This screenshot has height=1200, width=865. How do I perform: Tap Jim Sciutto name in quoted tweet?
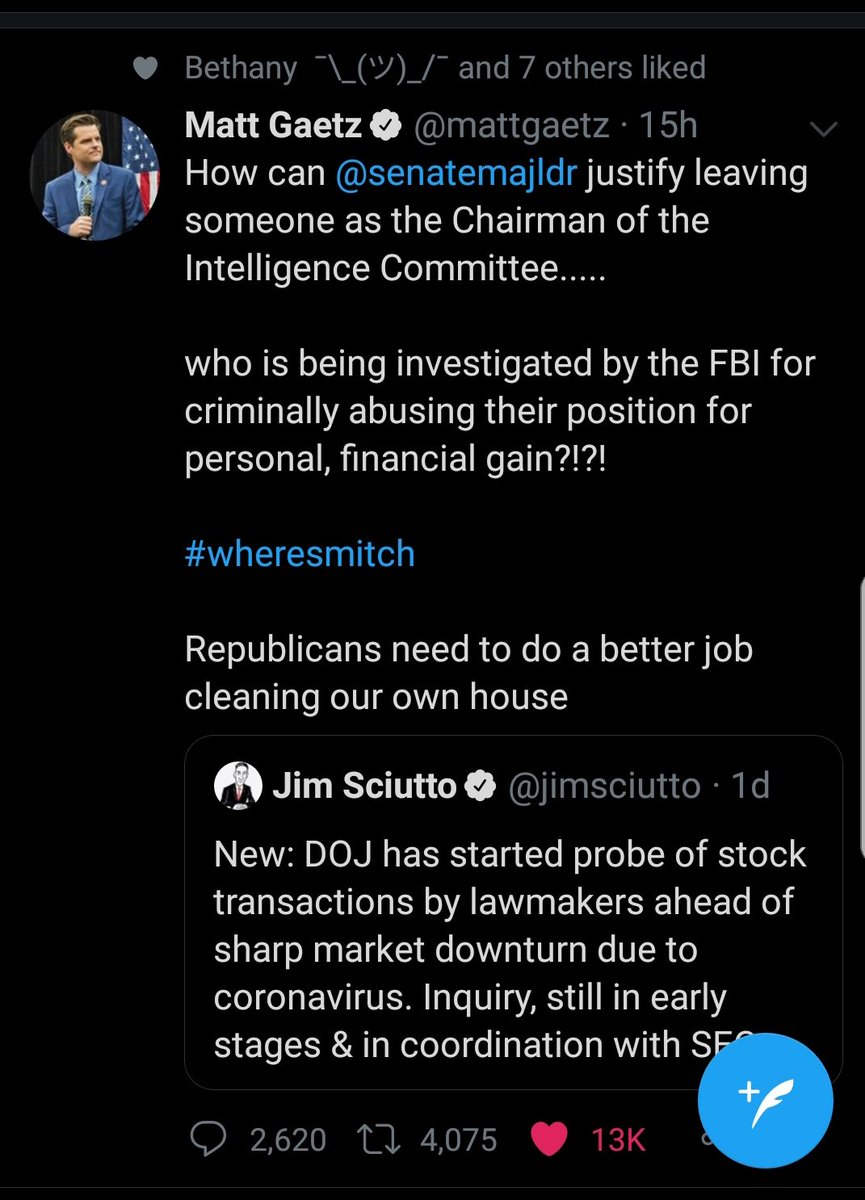tap(363, 786)
